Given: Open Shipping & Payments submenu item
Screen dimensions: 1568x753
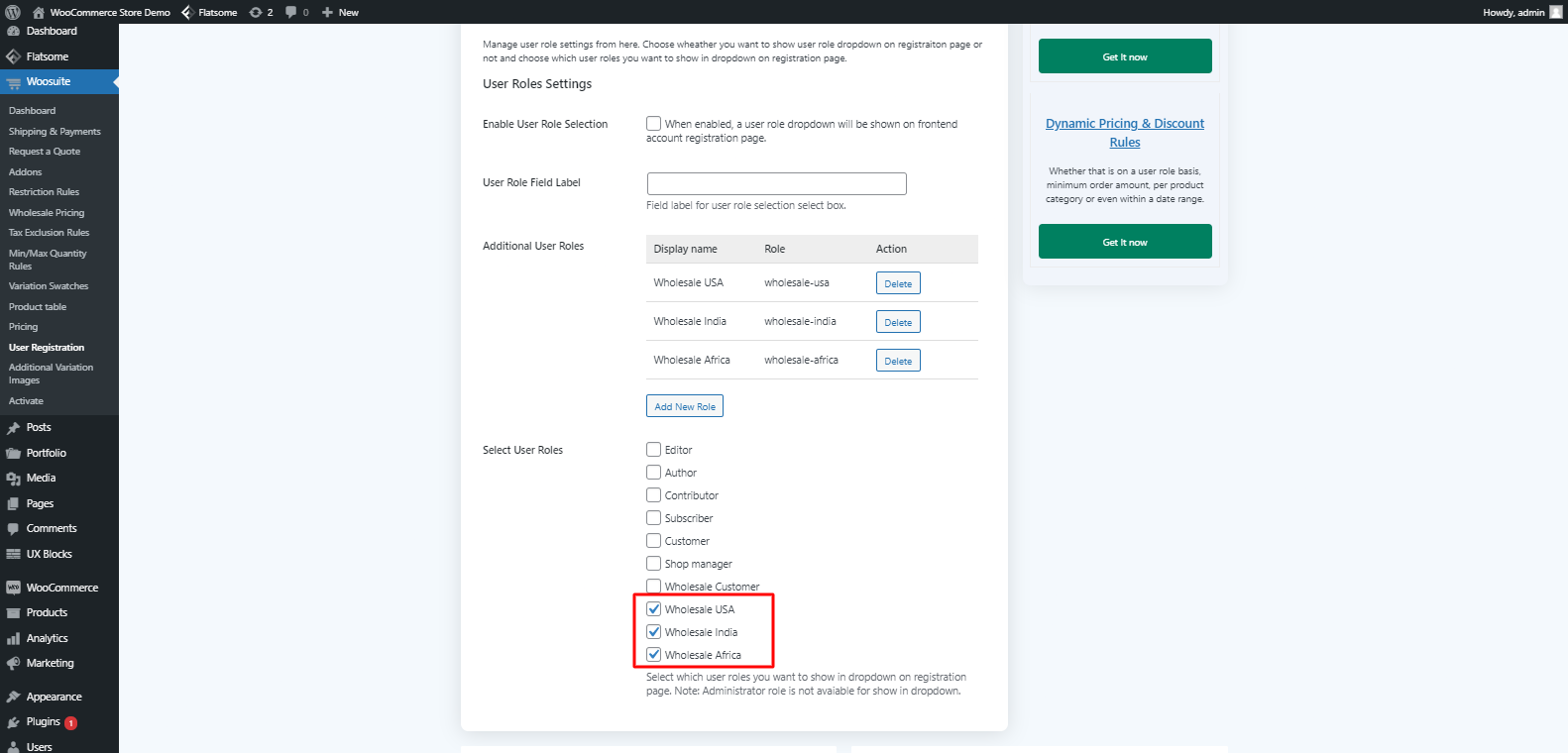Looking at the screenshot, I should pyautogui.click(x=55, y=132).
